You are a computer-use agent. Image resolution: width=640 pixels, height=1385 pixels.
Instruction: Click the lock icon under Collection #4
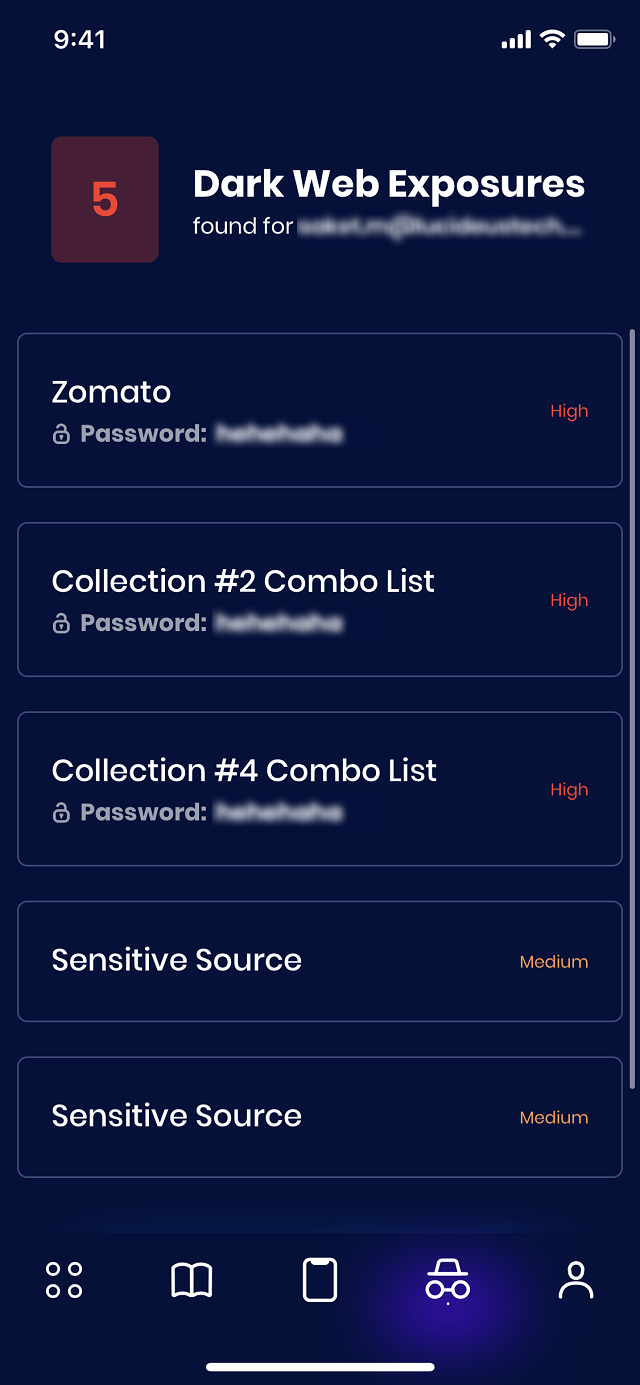(61, 812)
